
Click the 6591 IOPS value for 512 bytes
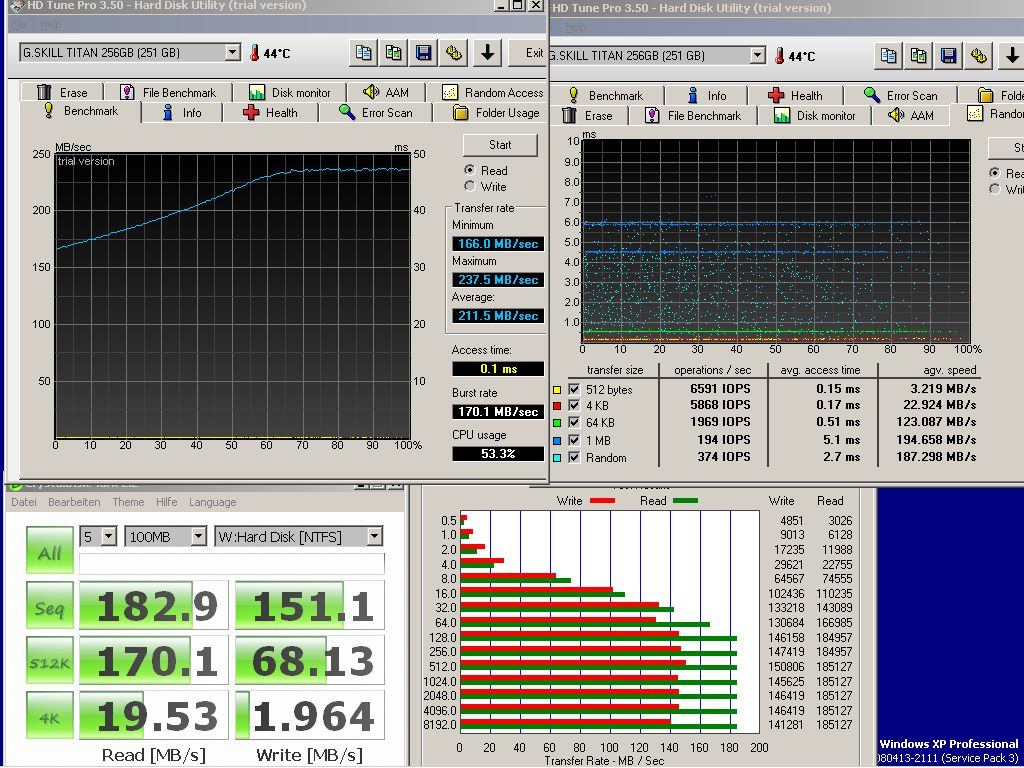point(720,389)
